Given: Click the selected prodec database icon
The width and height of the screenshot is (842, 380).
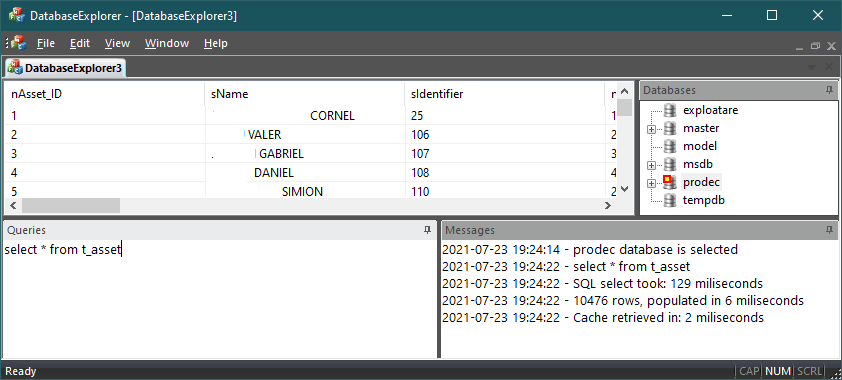Looking at the screenshot, I should pyautogui.click(x=669, y=182).
